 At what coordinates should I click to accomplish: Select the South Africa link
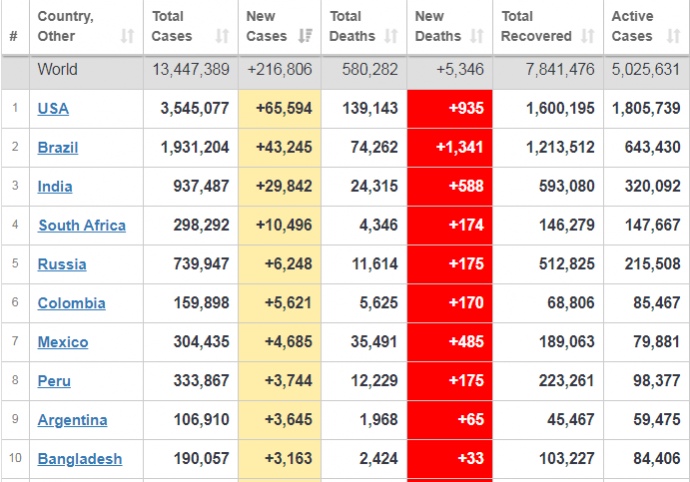(82, 226)
